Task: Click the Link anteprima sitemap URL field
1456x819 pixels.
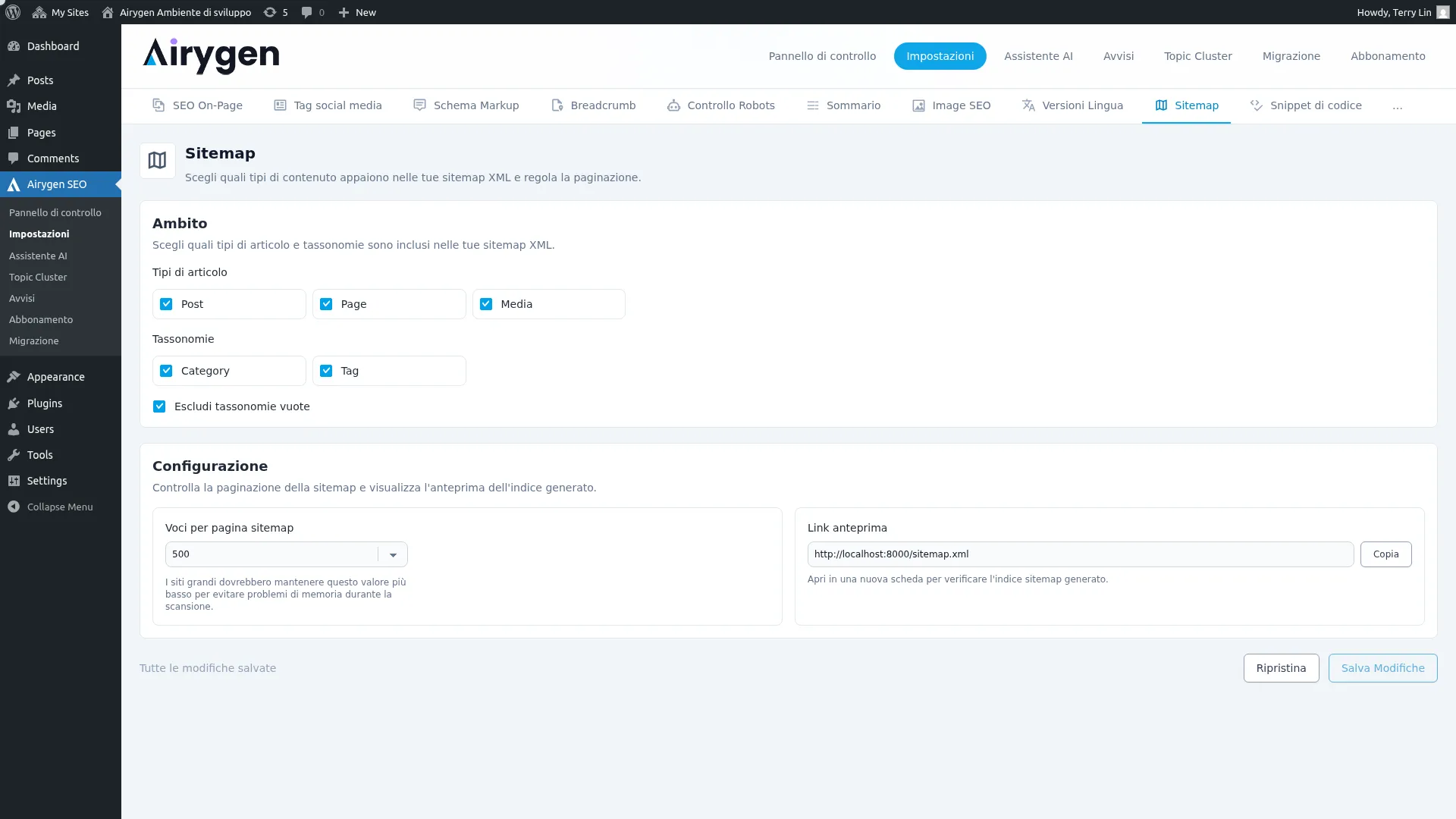Action: tap(1080, 554)
